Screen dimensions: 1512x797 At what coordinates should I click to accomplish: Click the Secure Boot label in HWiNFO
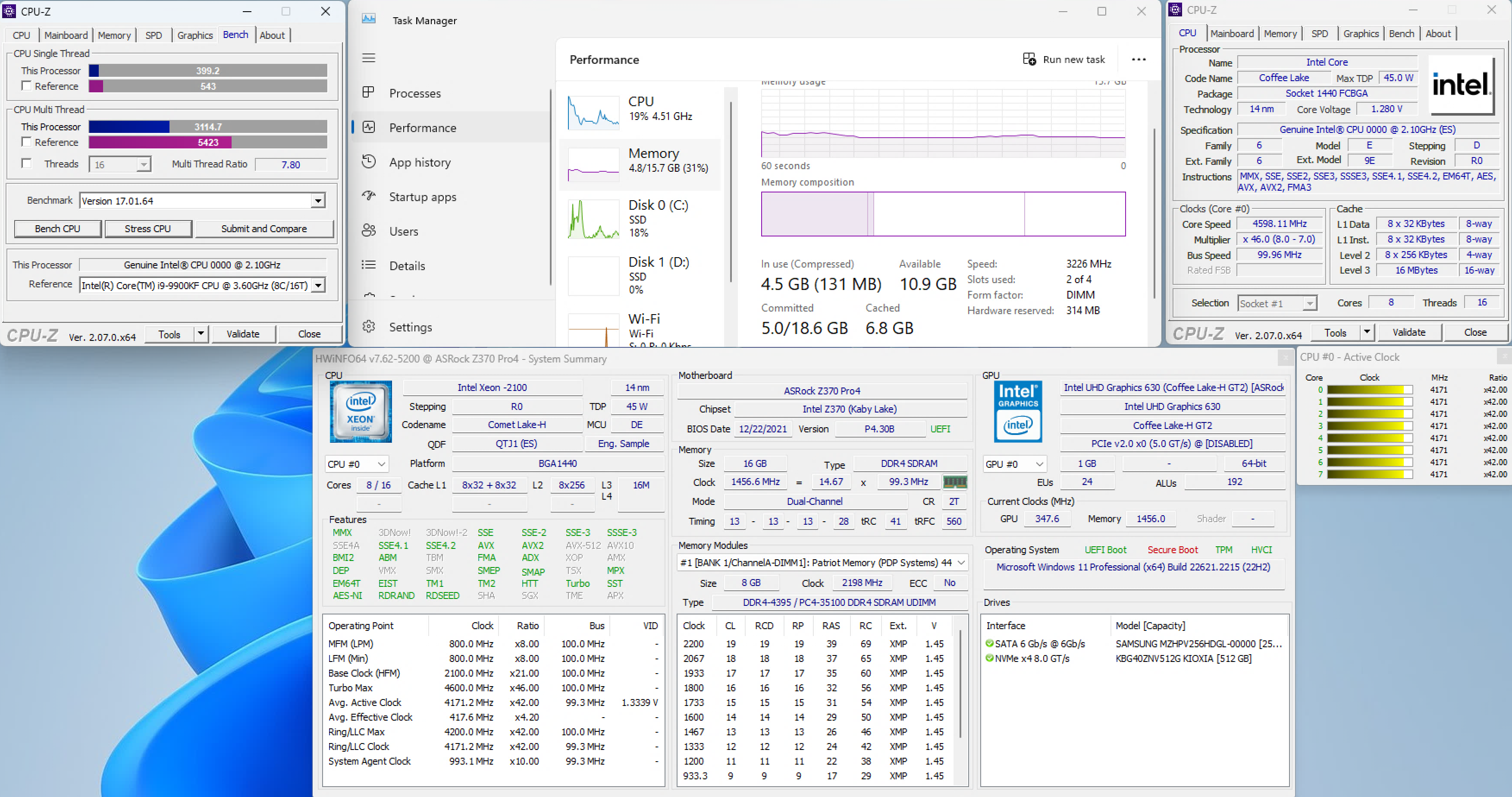pos(1172,549)
